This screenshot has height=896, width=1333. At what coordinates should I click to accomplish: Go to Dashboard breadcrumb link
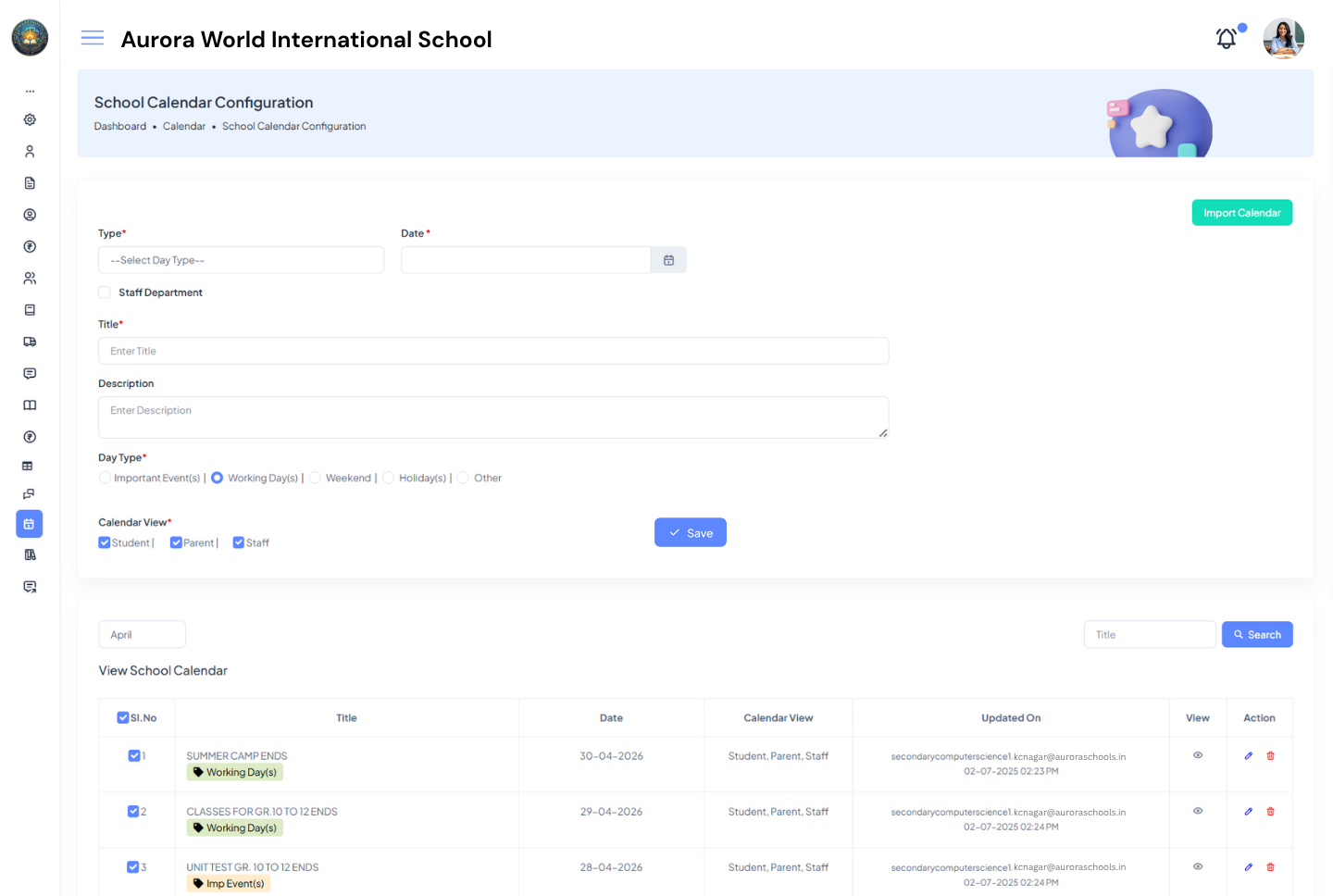tap(120, 127)
